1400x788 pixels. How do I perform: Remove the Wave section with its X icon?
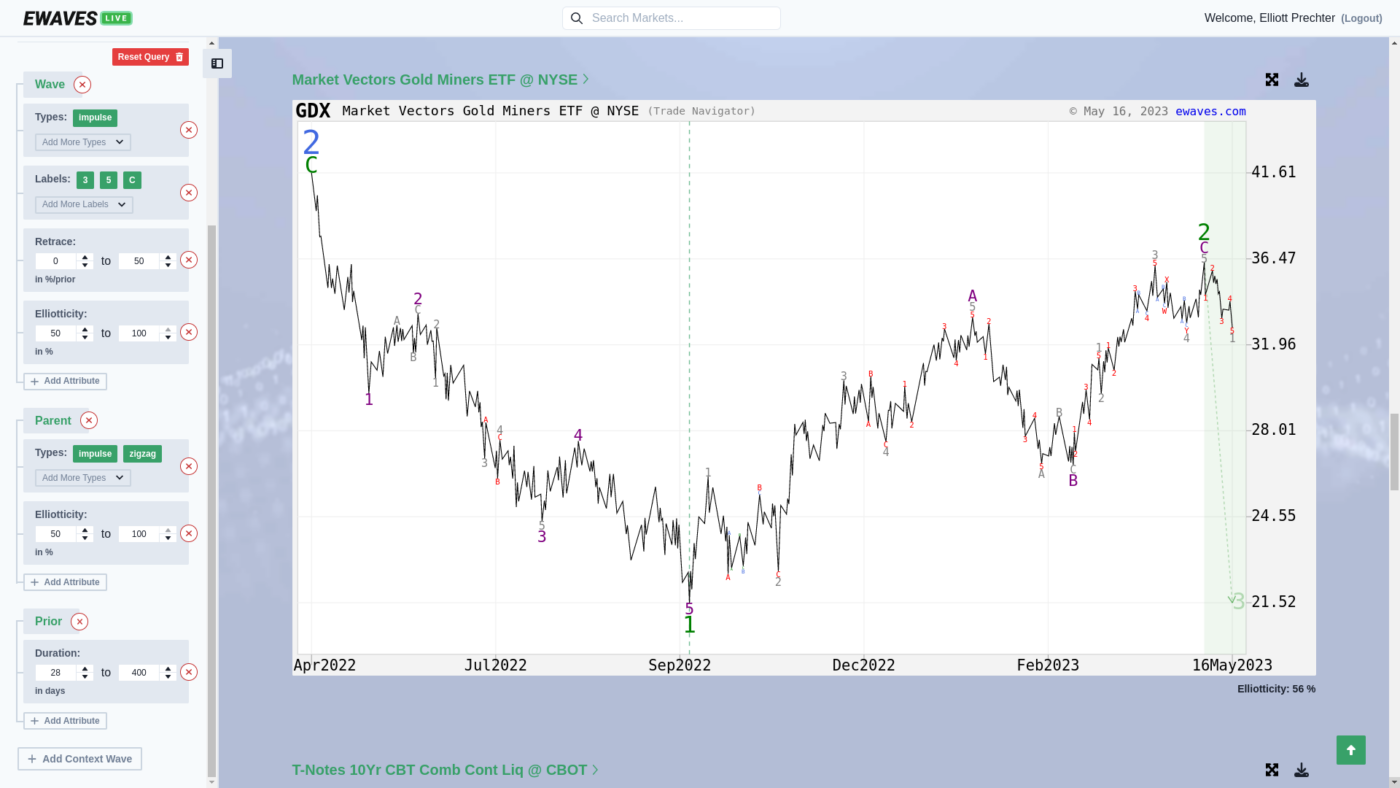click(x=82, y=85)
